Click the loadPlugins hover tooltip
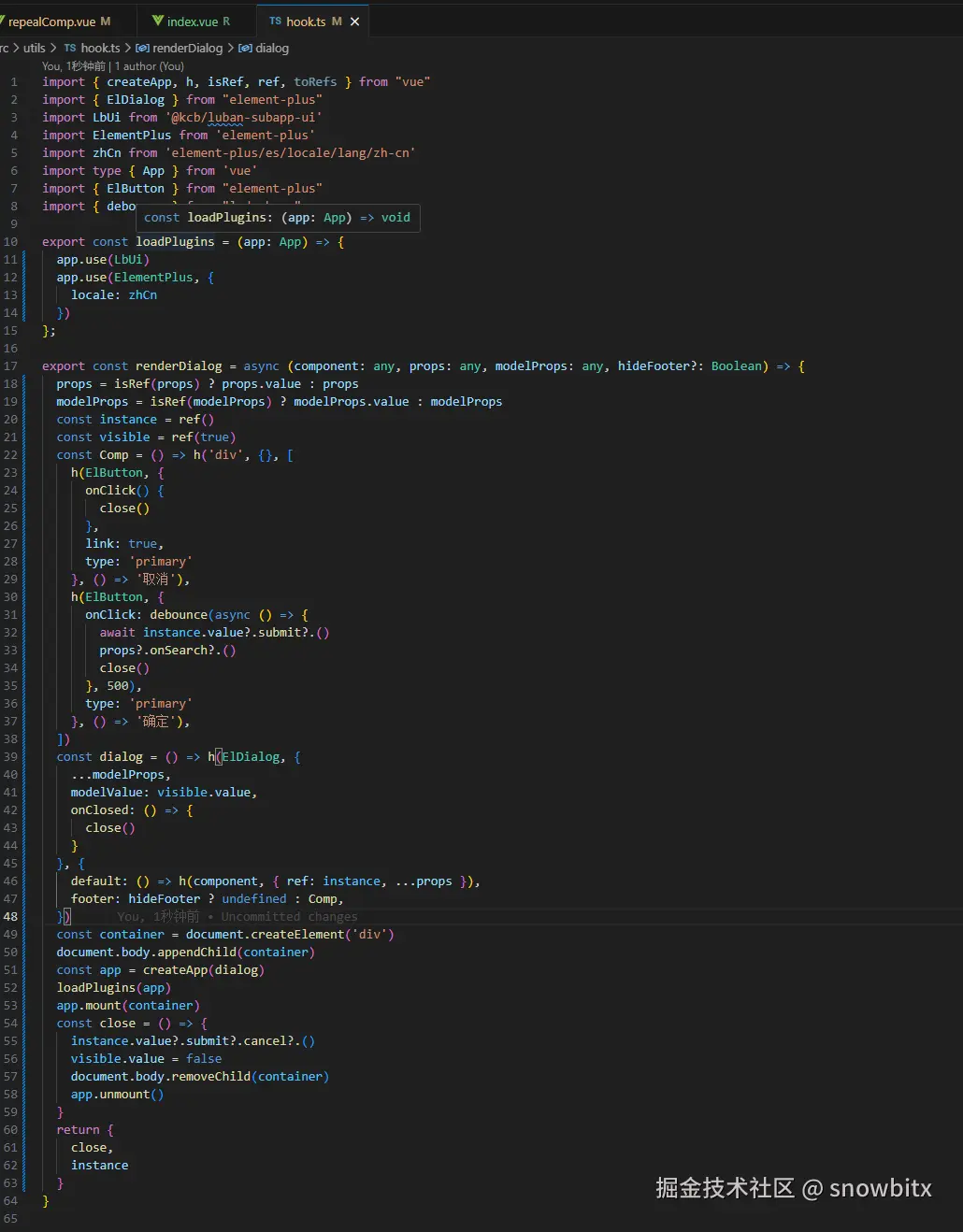Image resolution: width=963 pixels, height=1232 pixels. [x=277, y=218]
